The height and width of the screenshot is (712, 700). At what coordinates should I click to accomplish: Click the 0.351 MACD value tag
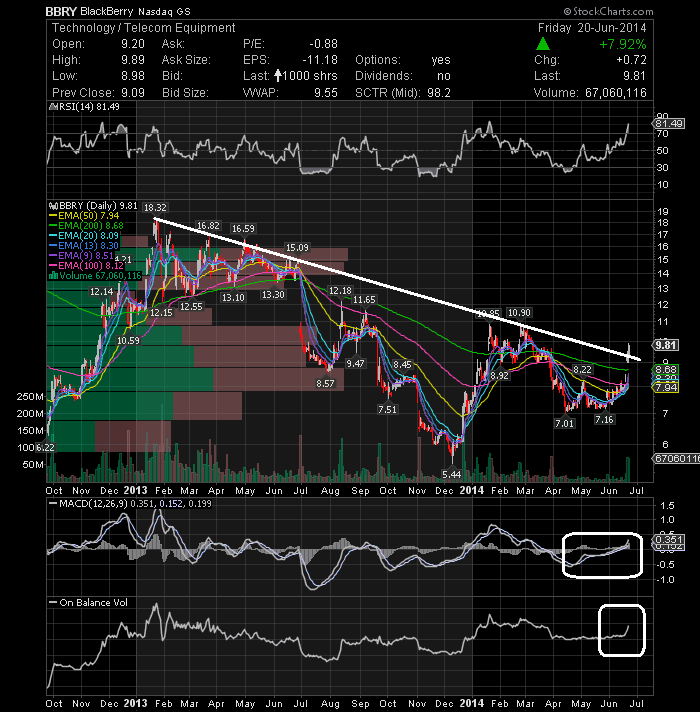tap(669, 539)
